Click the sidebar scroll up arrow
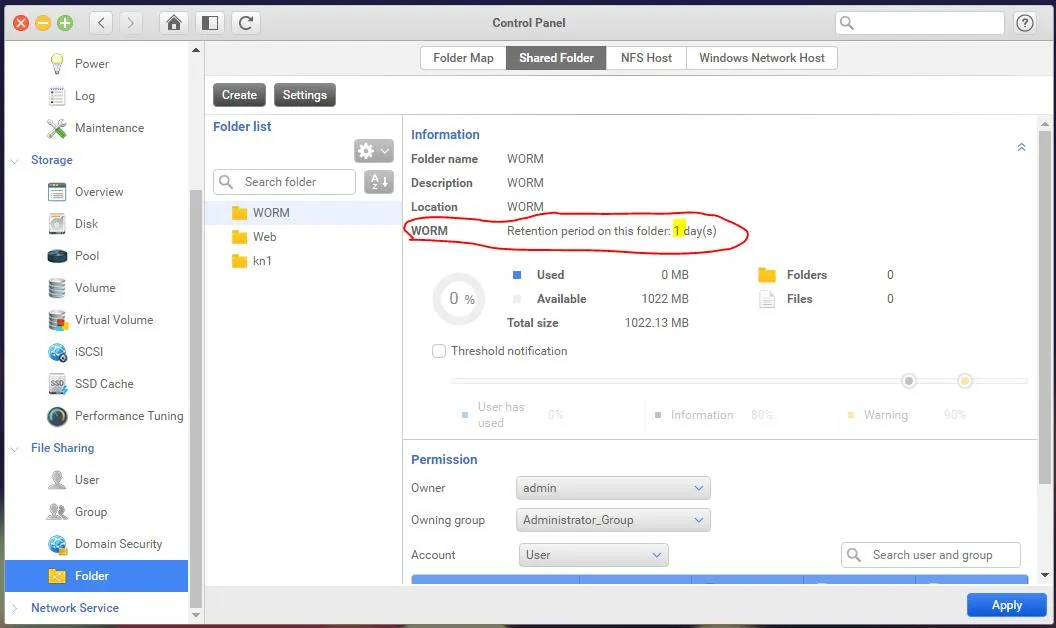The height and width of the screenshot is (628, 1056). click(x=196, y=50)
